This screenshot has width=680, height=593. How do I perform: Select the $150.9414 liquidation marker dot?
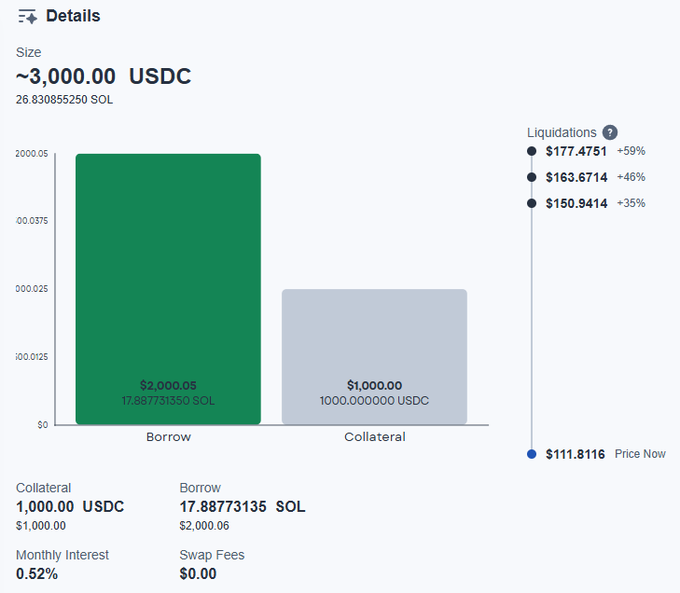[x=531, y=203]
